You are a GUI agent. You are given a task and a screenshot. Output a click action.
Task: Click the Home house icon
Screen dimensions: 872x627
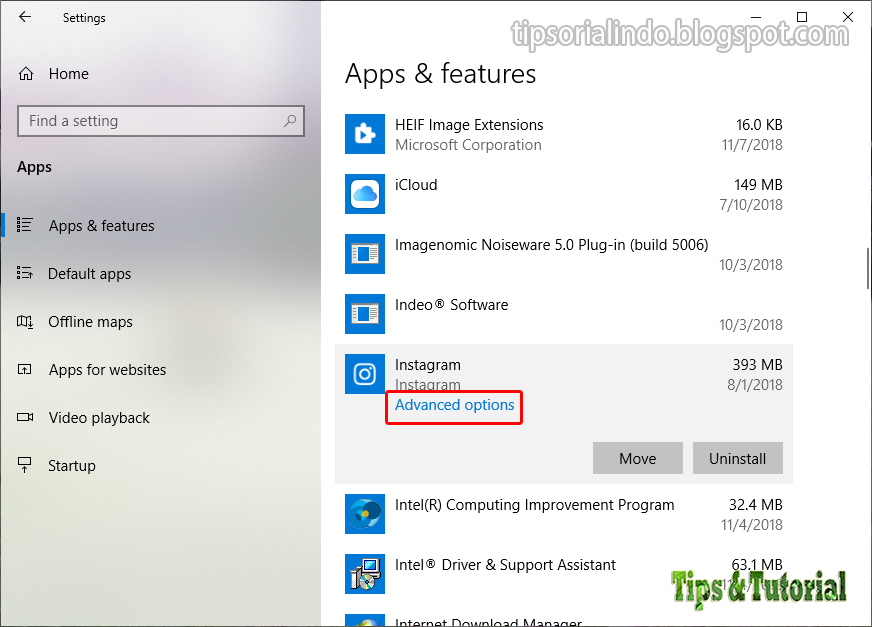[x=26, y=73]
